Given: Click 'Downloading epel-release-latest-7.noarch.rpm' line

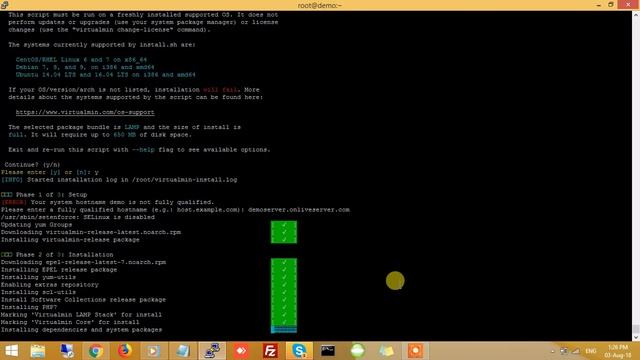Looking at the screenshot, I should 83,262.
